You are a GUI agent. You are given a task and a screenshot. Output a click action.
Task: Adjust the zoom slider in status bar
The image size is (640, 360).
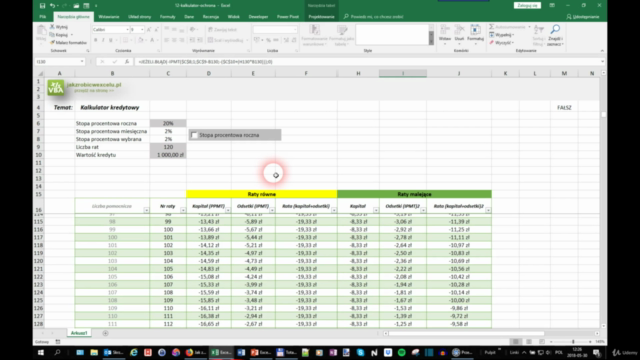[572, 342]
